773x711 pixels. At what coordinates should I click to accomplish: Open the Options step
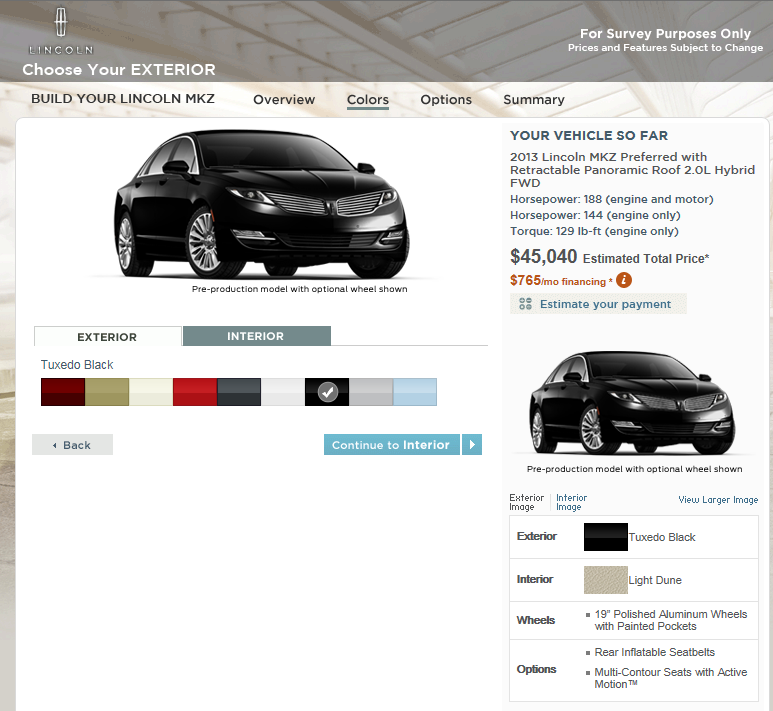[446, 100]
